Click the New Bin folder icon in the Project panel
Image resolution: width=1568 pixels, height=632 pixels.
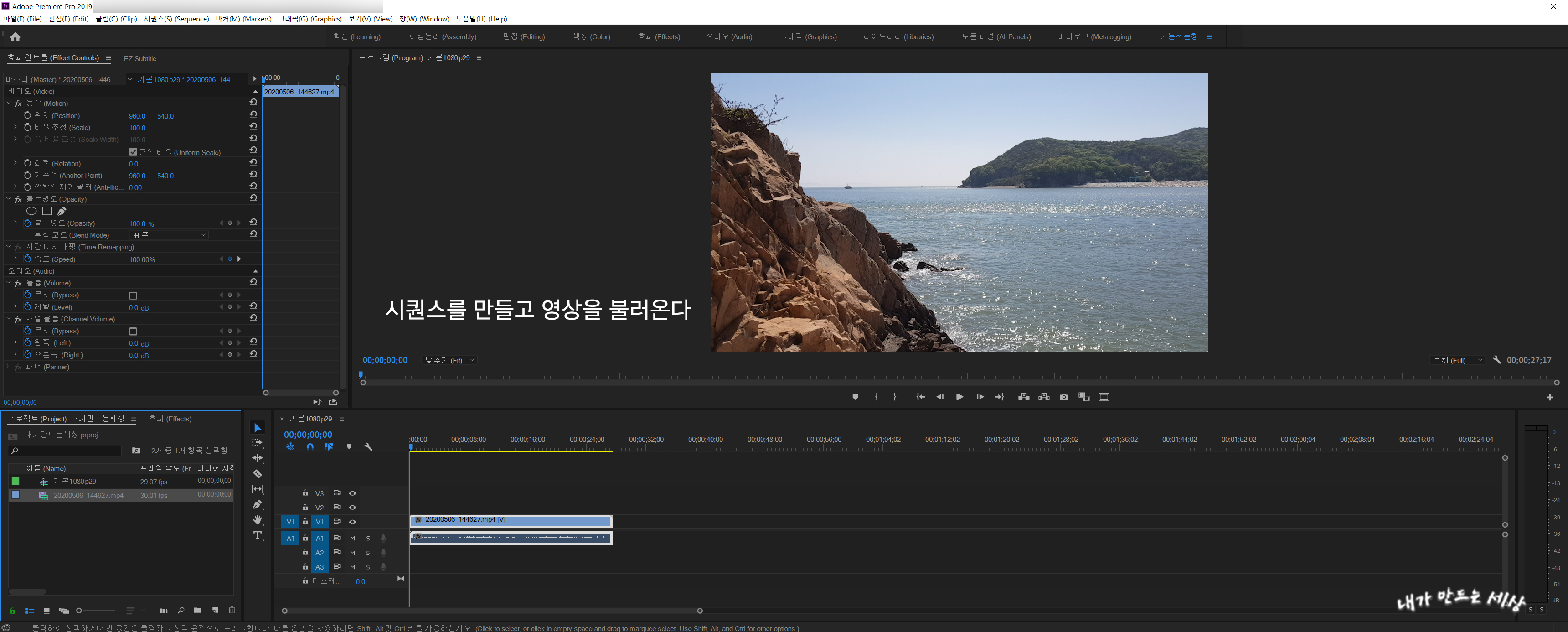[x=198, y=610]
